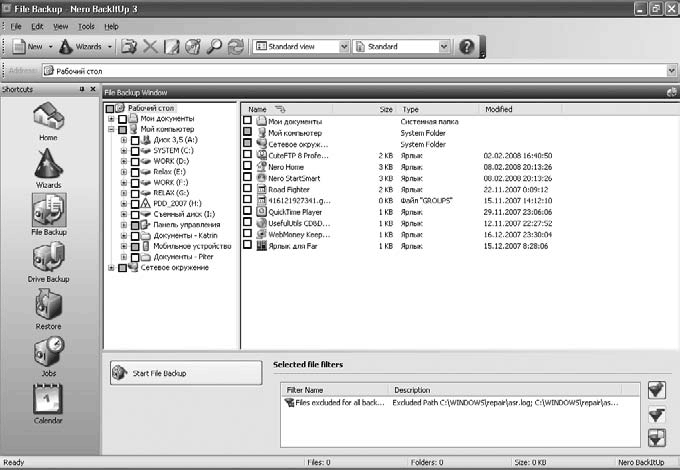This screenshot has width=680, height=470.
Task: Click the help question mark toolbar icon
Action: pos(466,46)
